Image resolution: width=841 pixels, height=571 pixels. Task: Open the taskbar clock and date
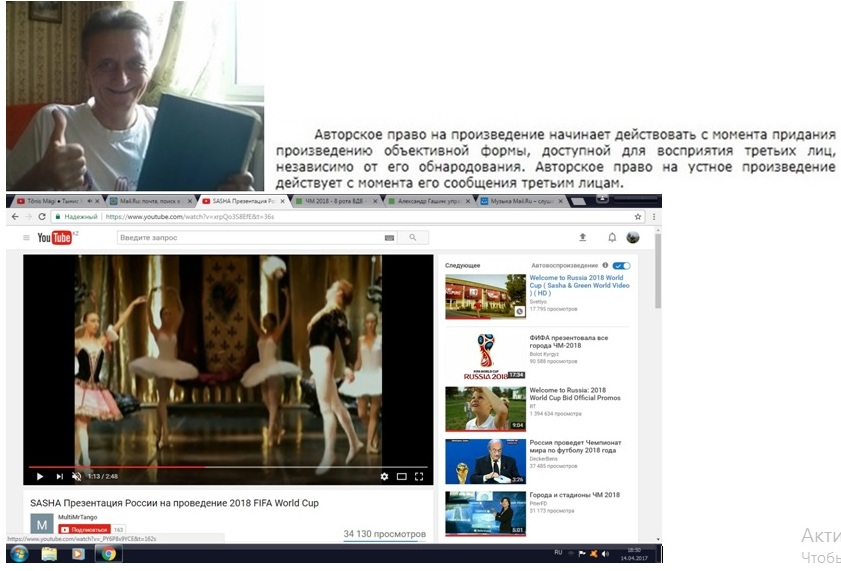point(634,554)
